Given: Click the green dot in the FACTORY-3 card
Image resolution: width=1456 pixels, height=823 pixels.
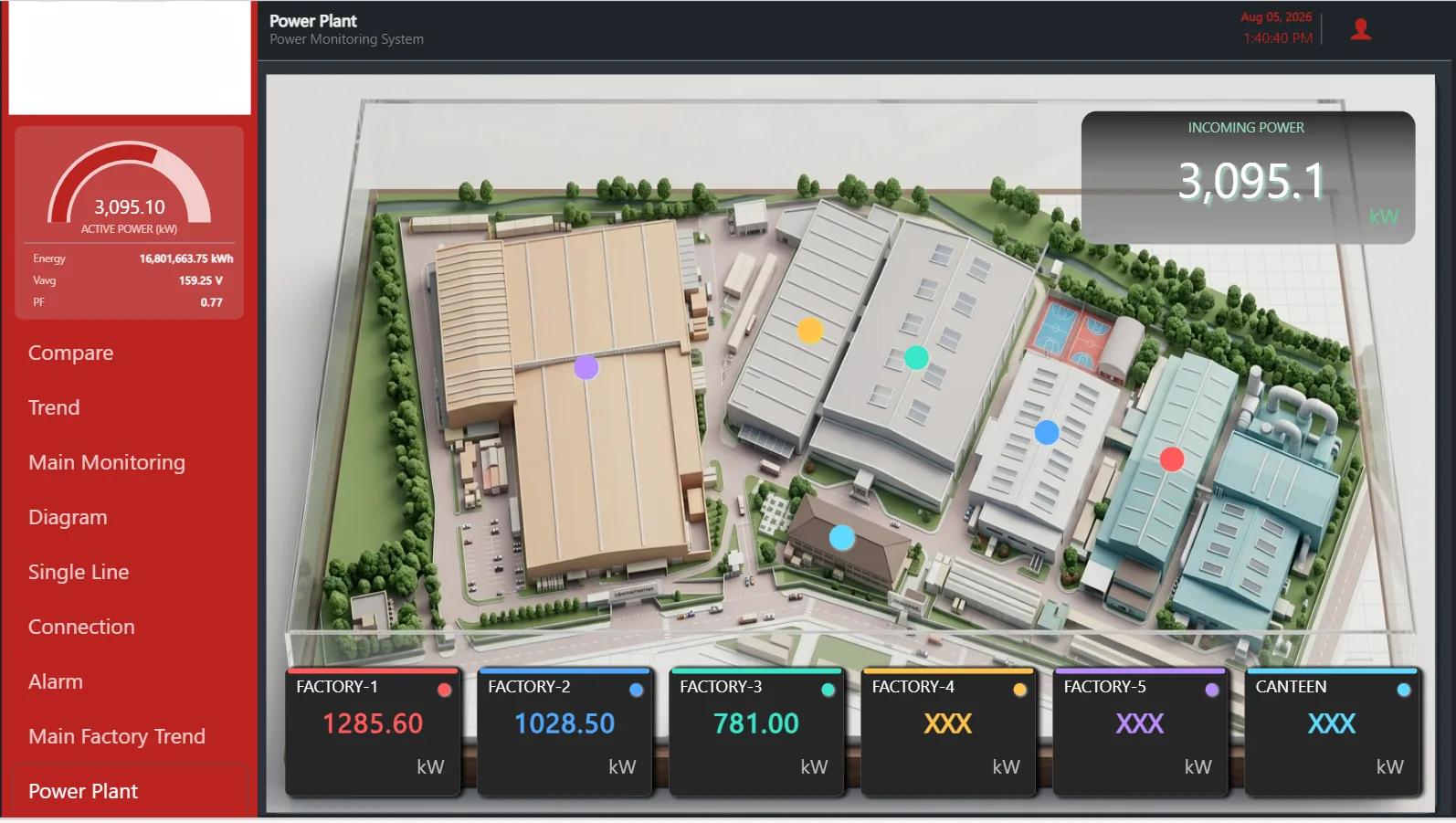Looking at the screenshot, I should point(828,690).
